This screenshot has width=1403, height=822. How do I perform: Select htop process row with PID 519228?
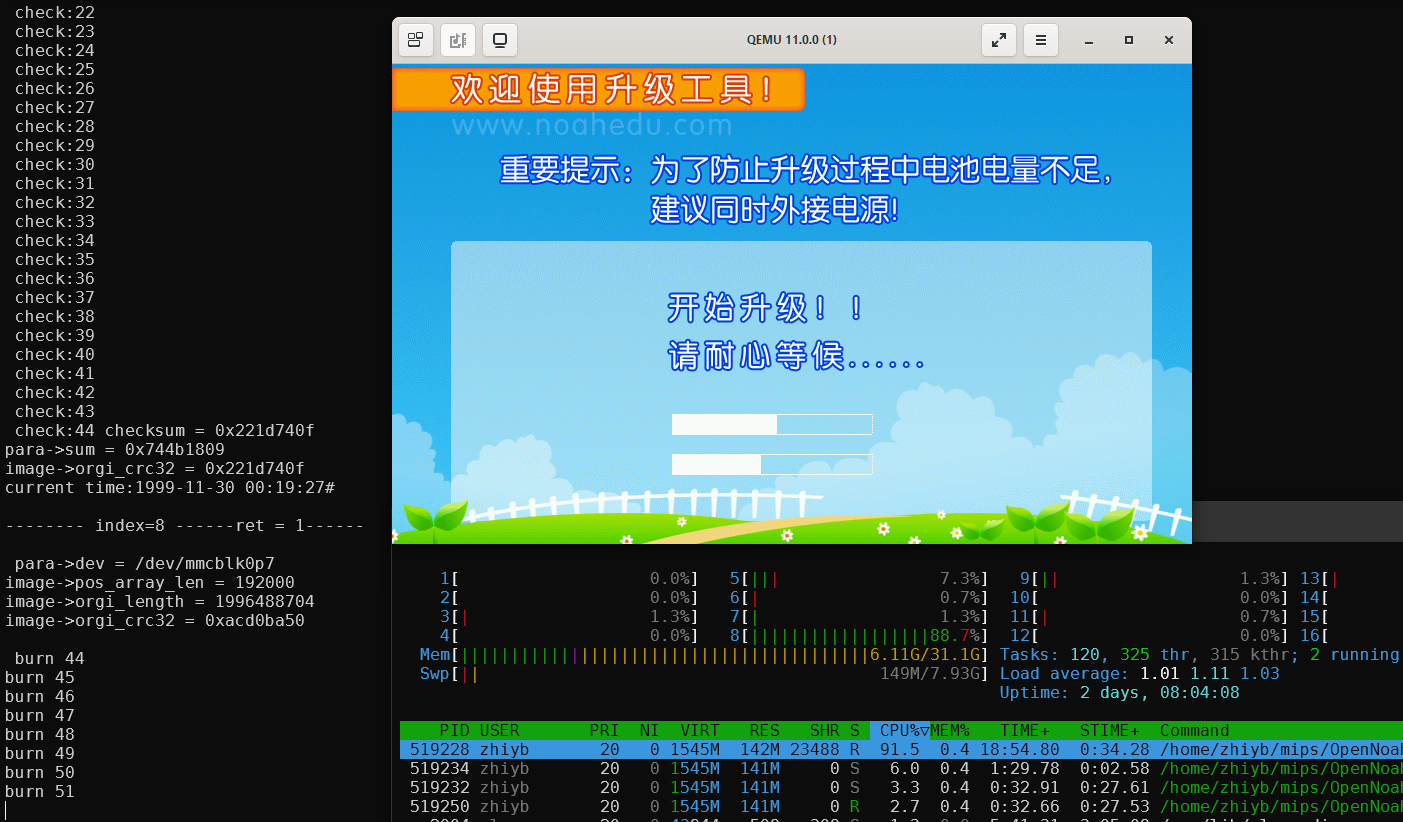901,749
